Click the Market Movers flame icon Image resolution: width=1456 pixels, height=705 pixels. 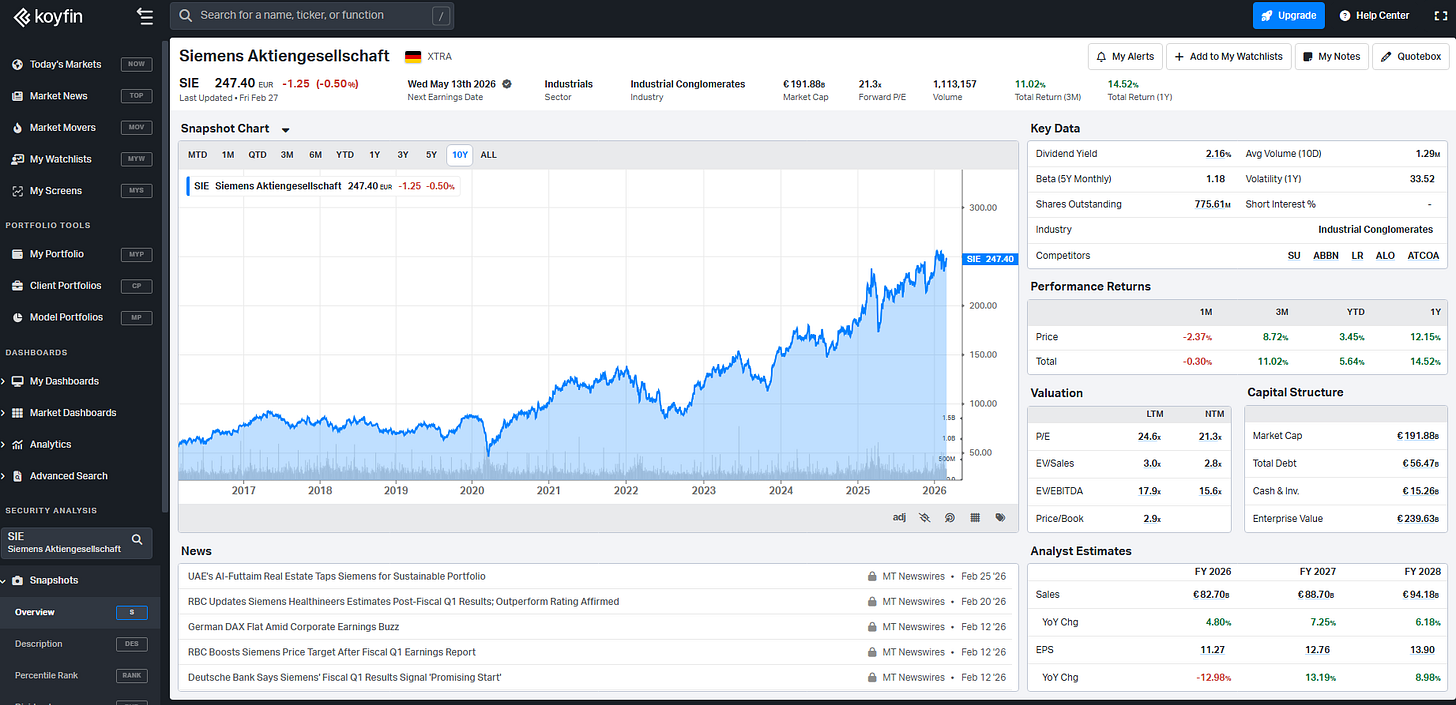point(17,128)
